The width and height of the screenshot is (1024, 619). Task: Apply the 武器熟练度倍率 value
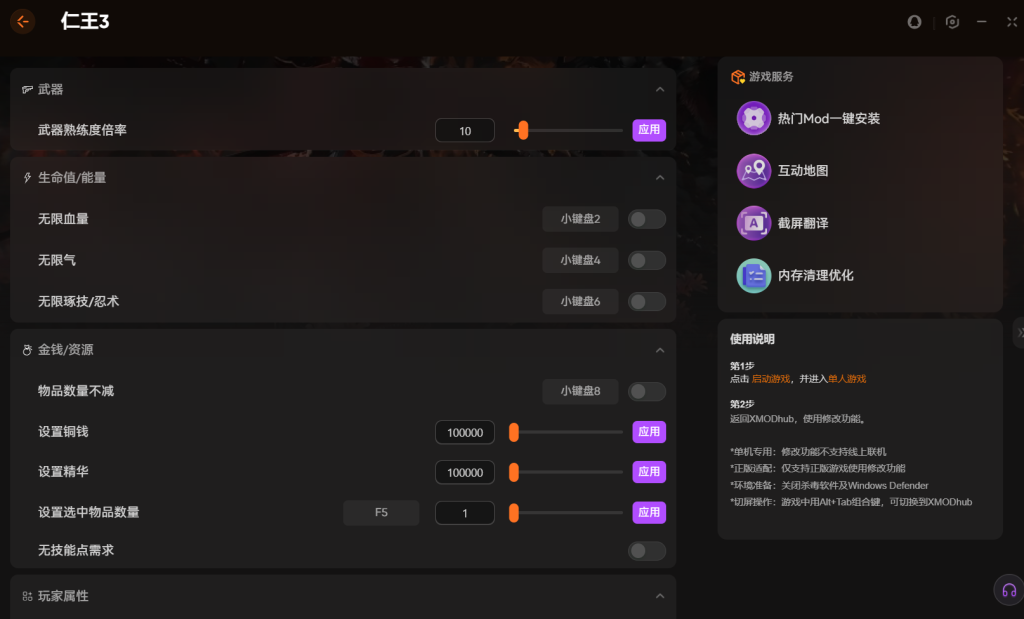[649, 130]
